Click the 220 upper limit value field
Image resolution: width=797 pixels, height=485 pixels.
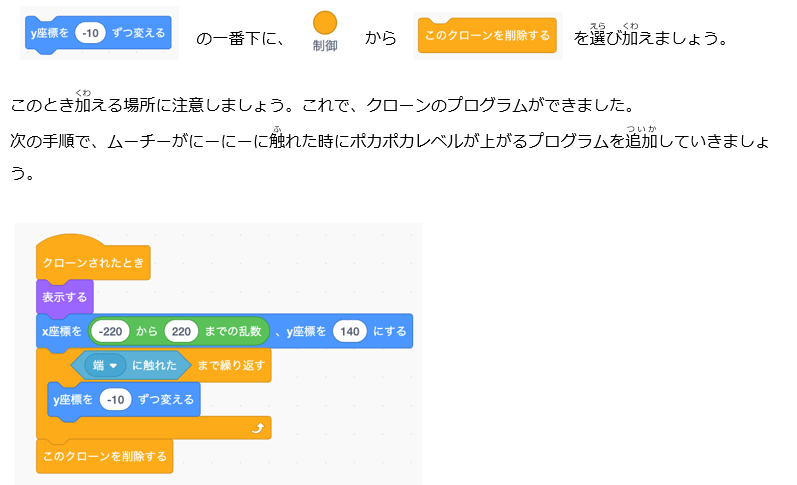tap(180, 331)
